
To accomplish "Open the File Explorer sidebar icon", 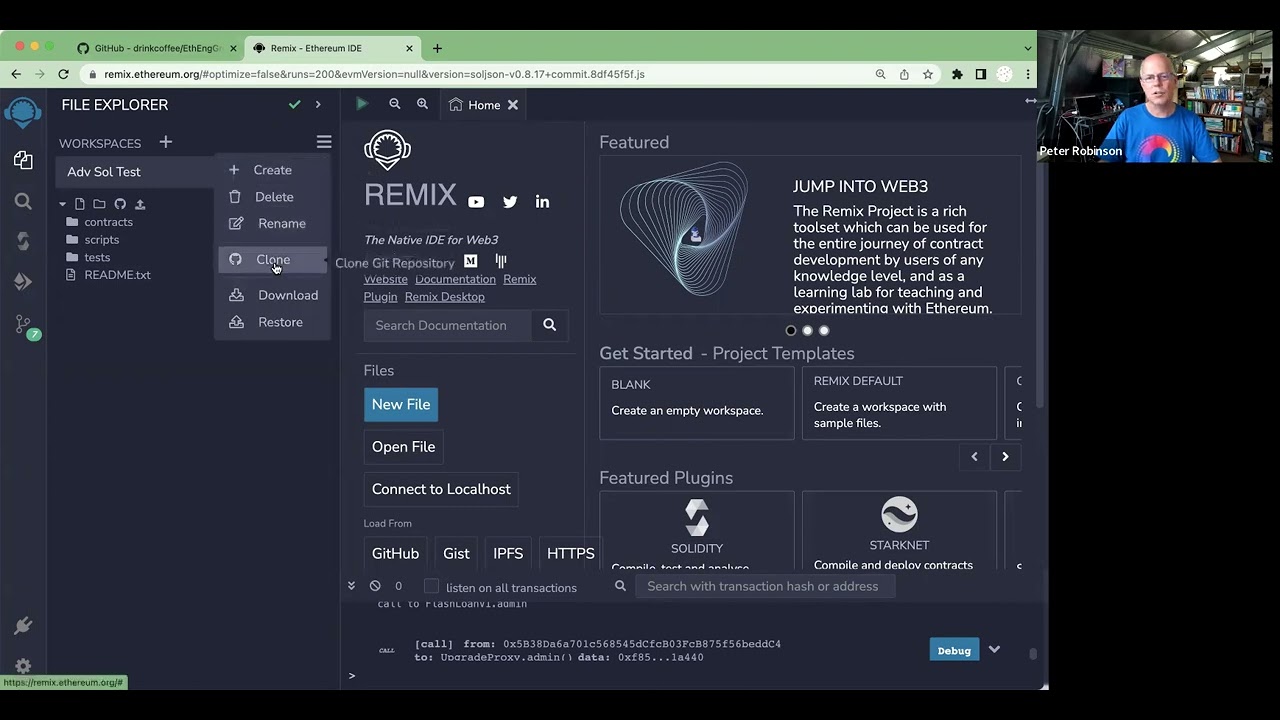I will 23,160.
